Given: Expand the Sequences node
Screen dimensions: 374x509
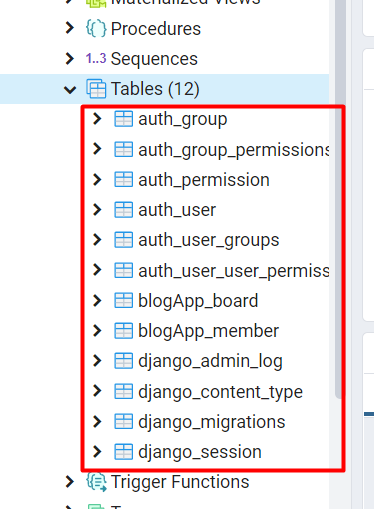Looking at the screenshot, I should coord(69,58).
